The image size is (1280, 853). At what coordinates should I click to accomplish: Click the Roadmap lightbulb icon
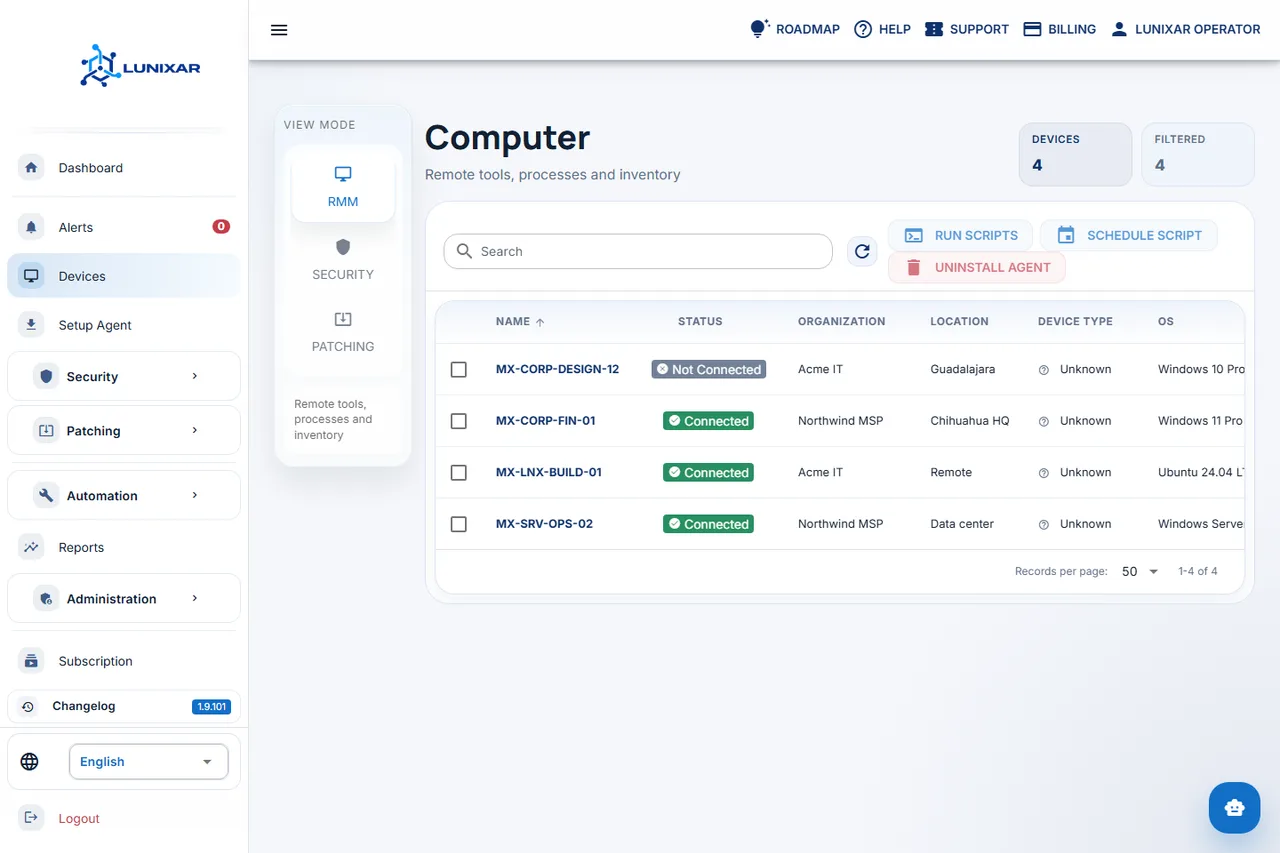coord(760,29)
